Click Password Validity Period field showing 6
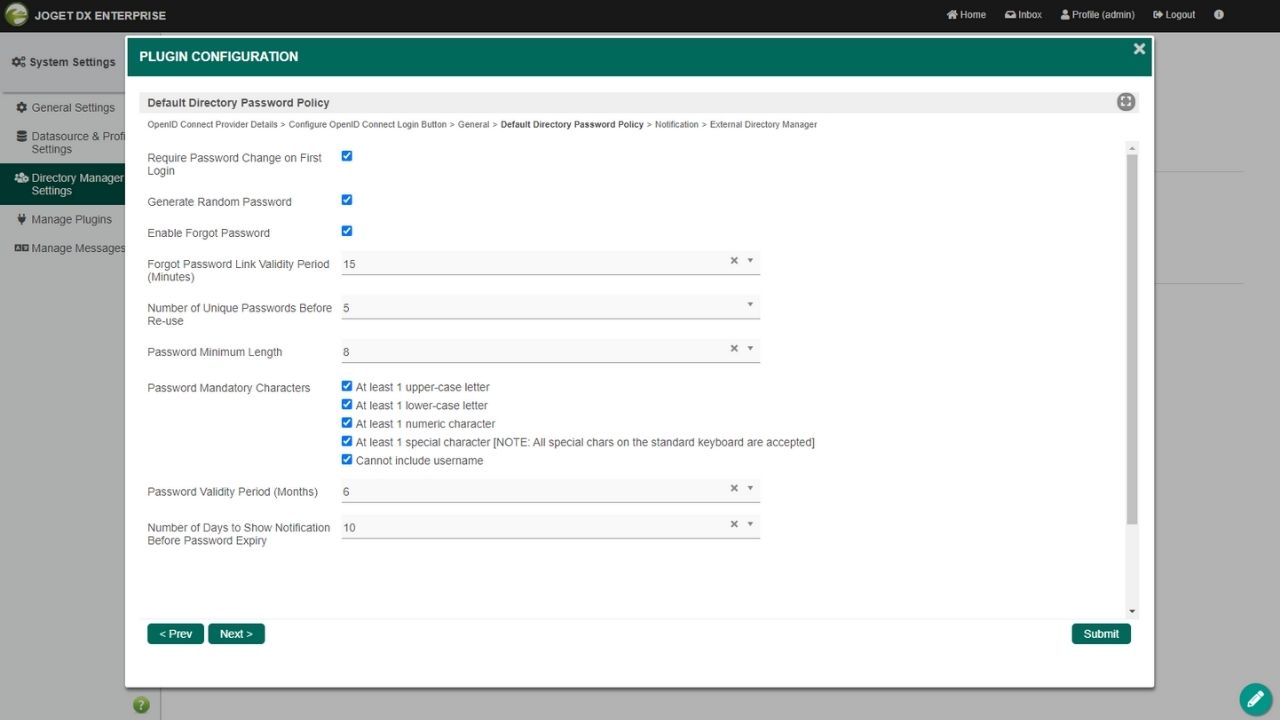Image resolution: width=1280 pixels, height=720 pixels. click(550, 491)
